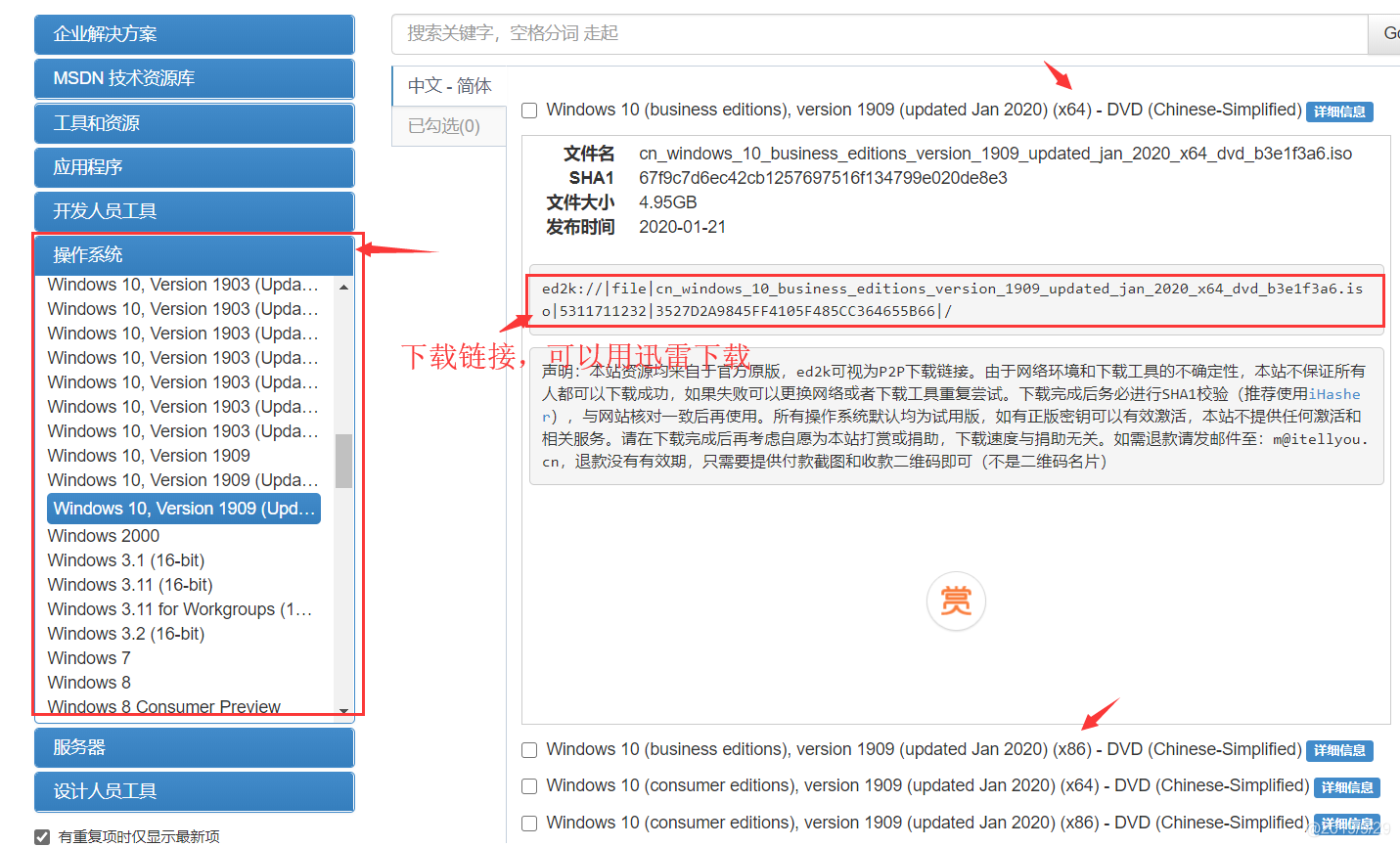Uncheck 有重复项时仅显示最新项 checkbox
Viewport: 1400px width, 847px height.
pyautogui.click(x=42, y=836)
